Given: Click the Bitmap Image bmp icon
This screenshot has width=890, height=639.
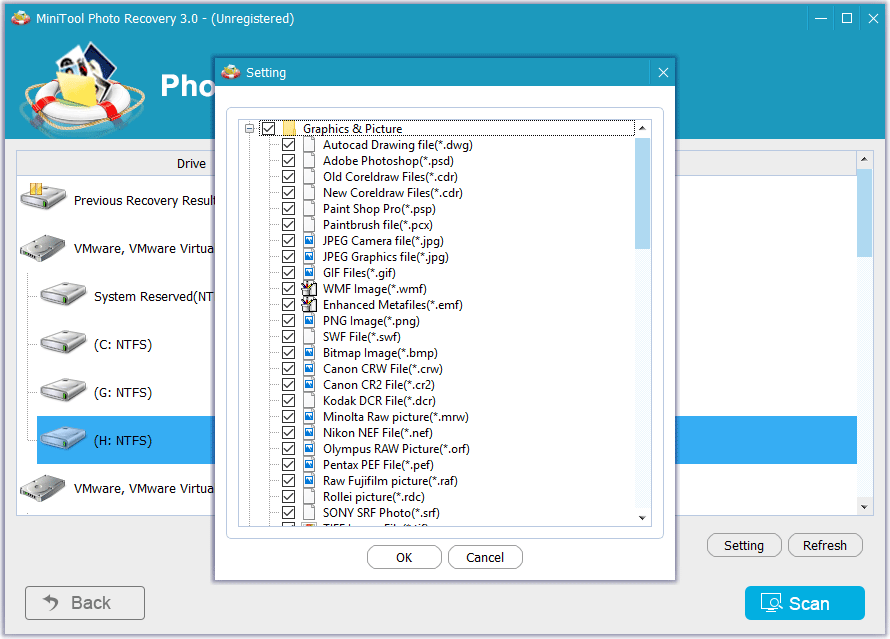Looking at the screenshot, I should (x=309, y=352).
